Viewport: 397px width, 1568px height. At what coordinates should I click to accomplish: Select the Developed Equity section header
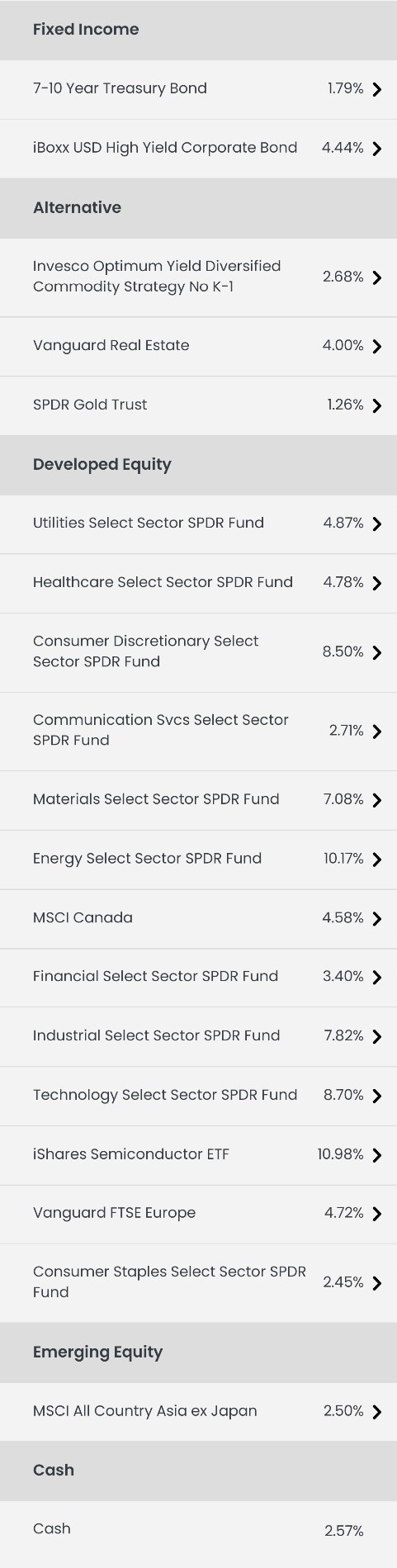[198, 465]
